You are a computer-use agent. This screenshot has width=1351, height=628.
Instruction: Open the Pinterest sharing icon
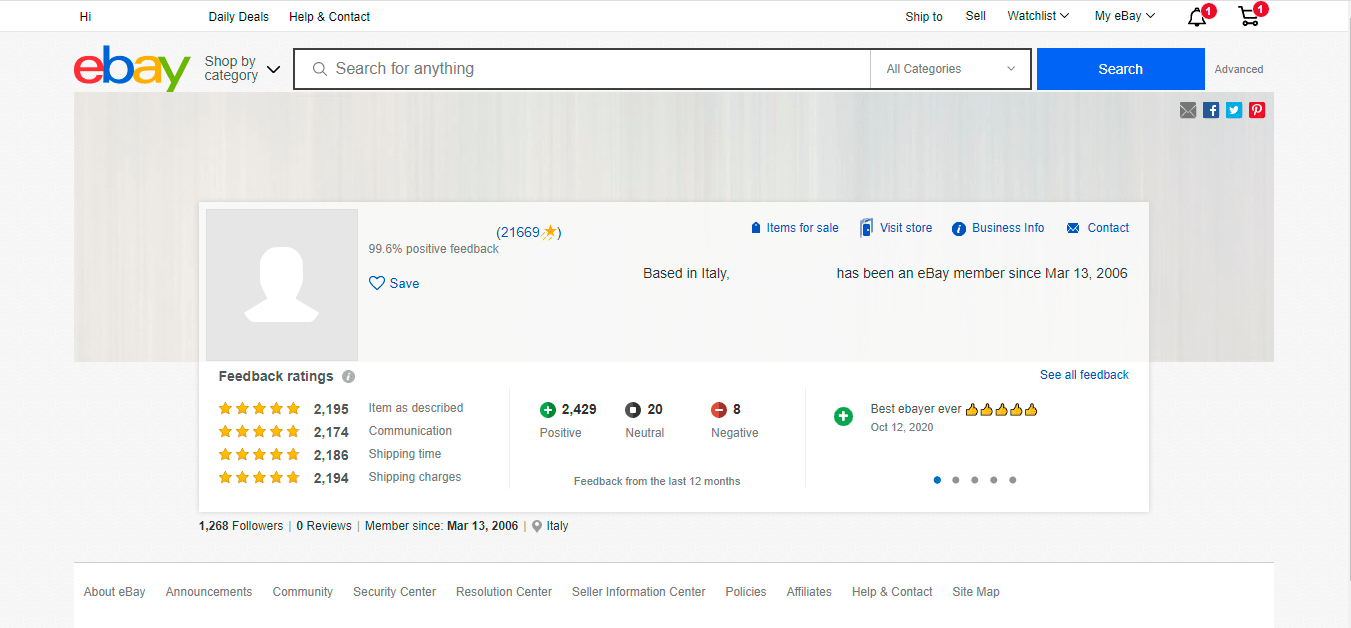pyautogui.click(x=1256, y=110)
